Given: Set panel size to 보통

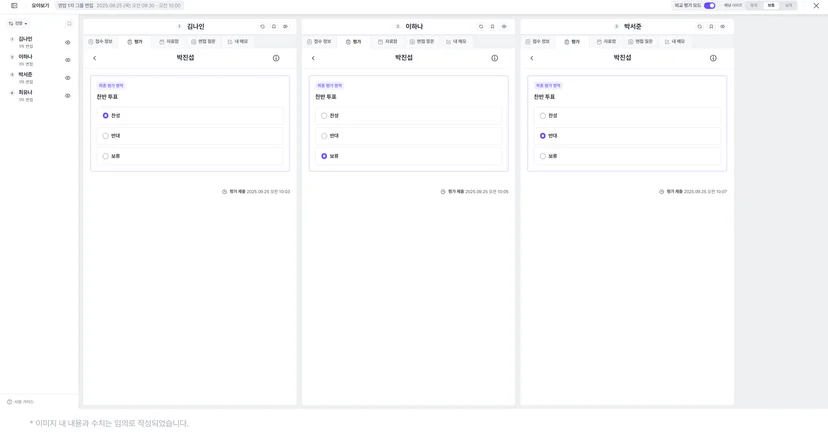Looking at the screenshot, I should click(771, 6).
